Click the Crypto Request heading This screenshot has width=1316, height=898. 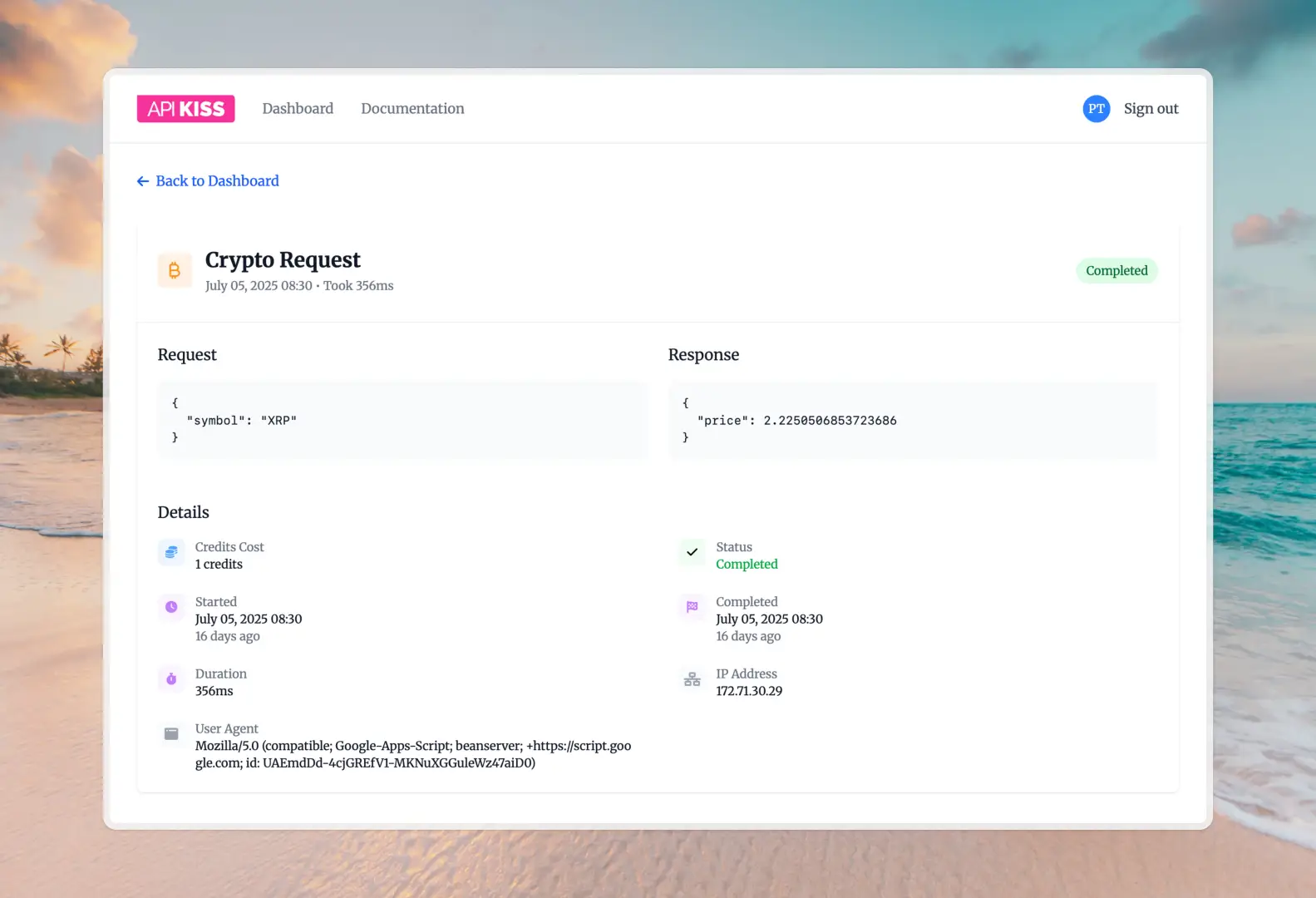pos(283,260)
